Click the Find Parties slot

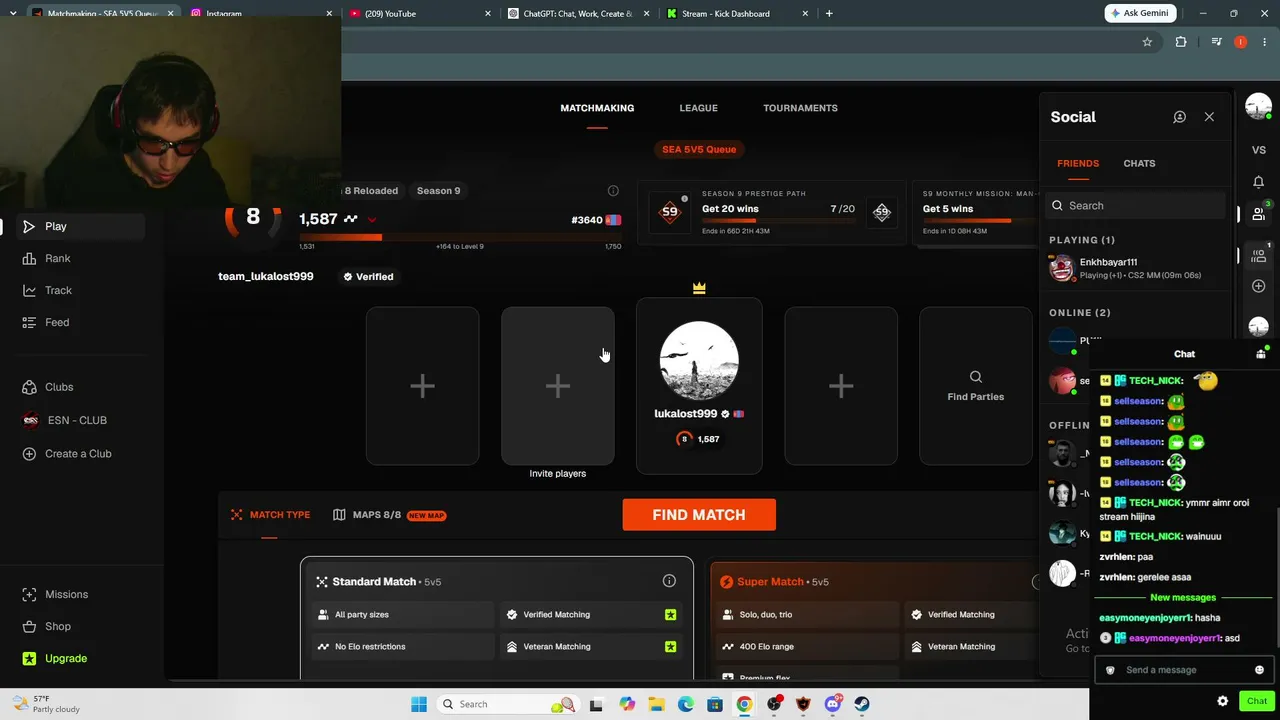976,386
